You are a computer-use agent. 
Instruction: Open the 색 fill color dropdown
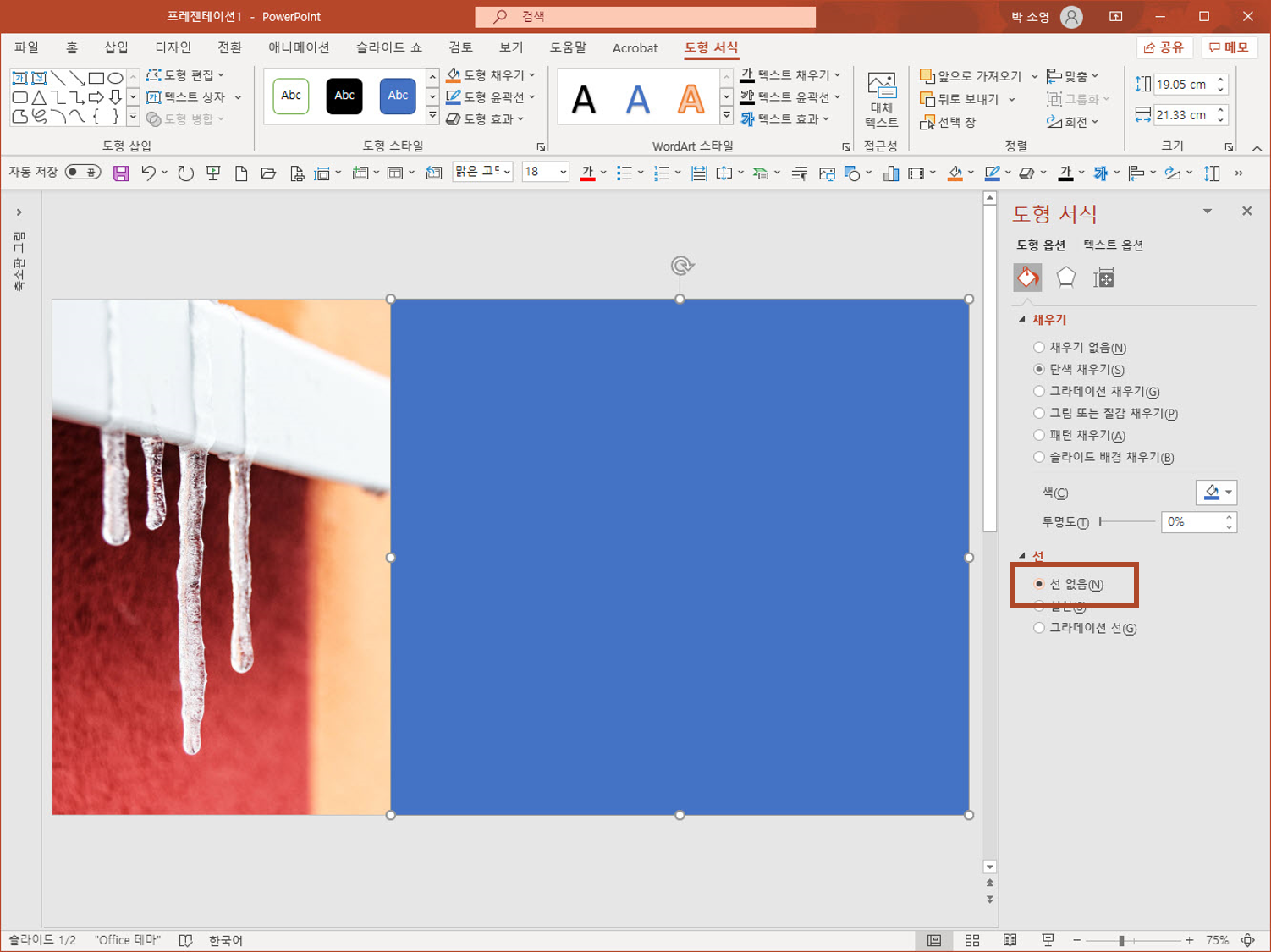click(1217, 493)
